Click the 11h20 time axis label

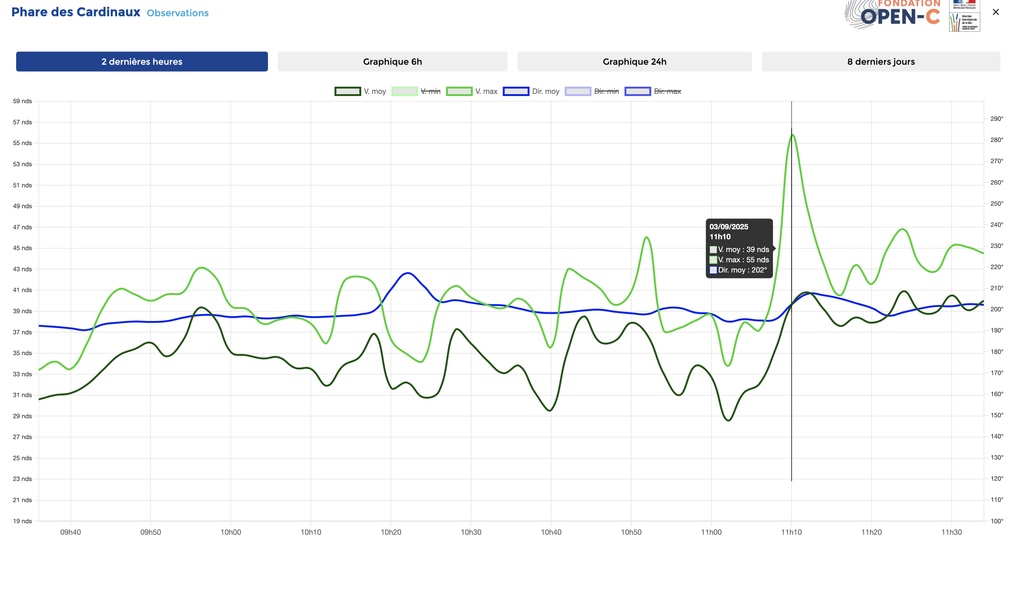pos(871,532)
